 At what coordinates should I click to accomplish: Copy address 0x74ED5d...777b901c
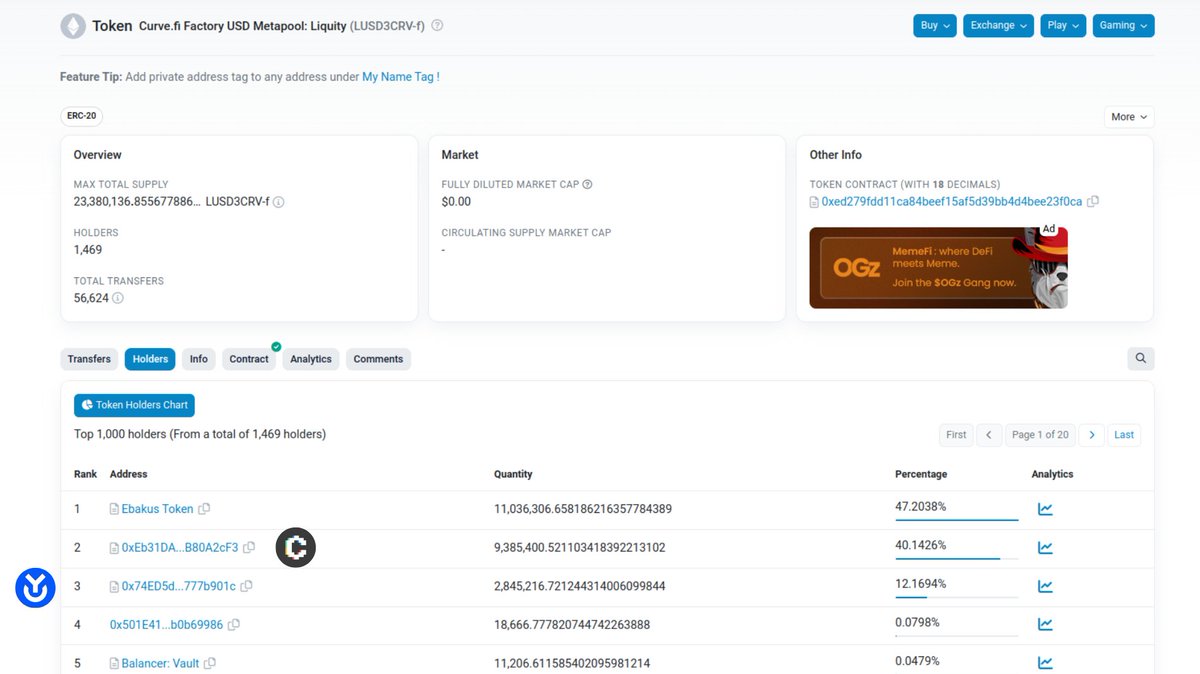click(246, 586)
